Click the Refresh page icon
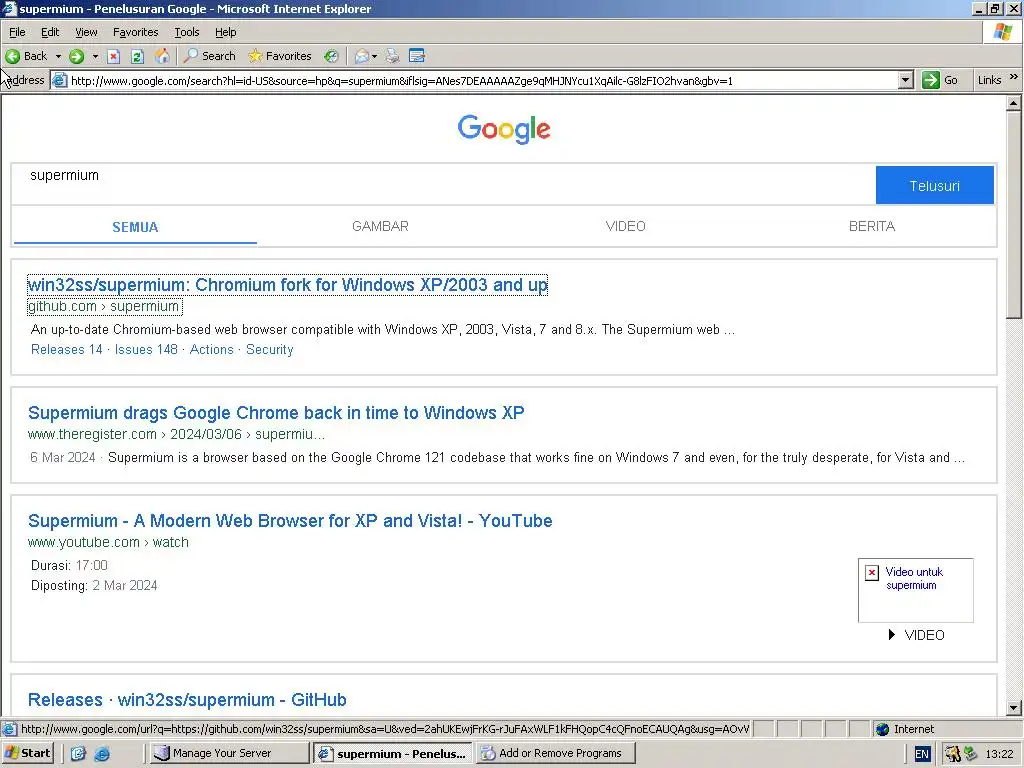1024x768 pixels. click(137, 56)
